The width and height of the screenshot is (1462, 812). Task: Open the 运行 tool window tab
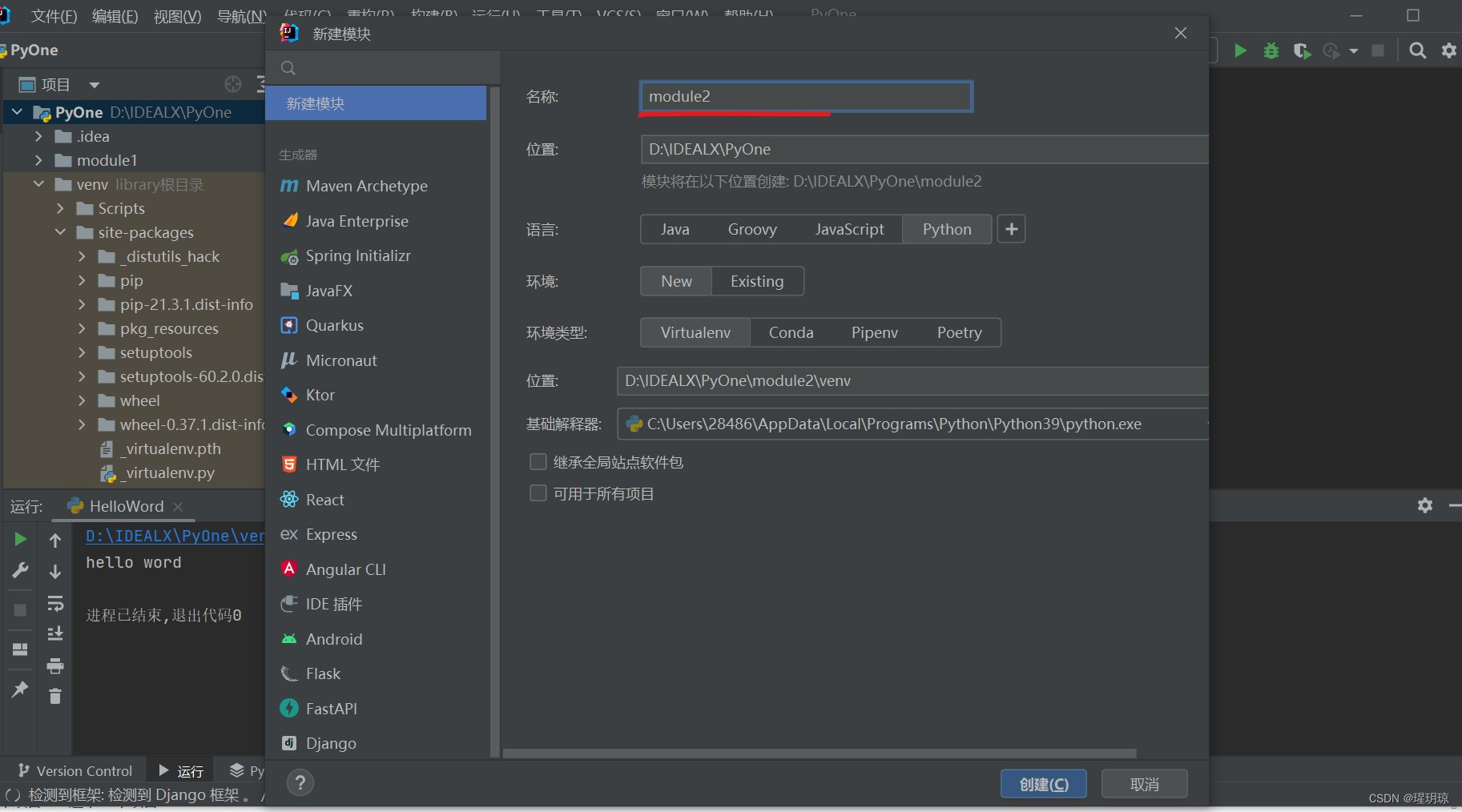coord(181,770)
